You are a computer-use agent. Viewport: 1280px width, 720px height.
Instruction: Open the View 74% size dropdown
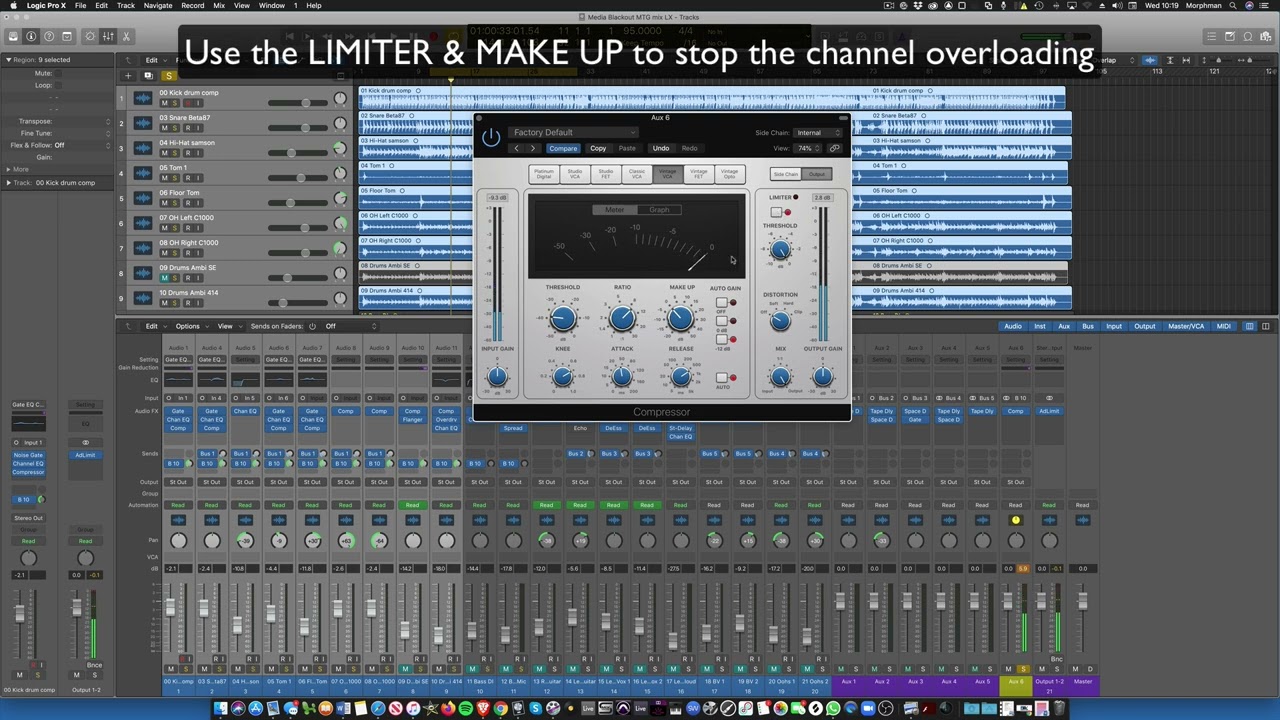805,148
